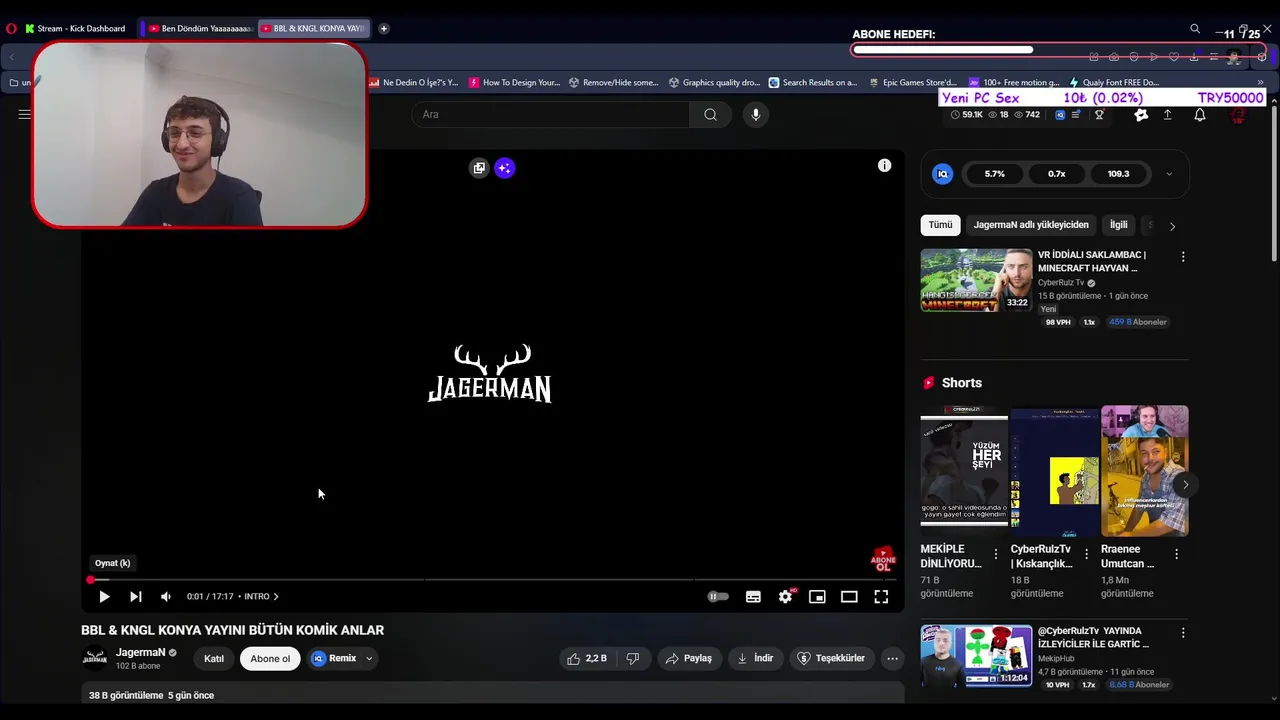1280x720 pixels.
Task: Select the İlgili filter chip
Action: pyautogui.click(x=1119, y=225)
